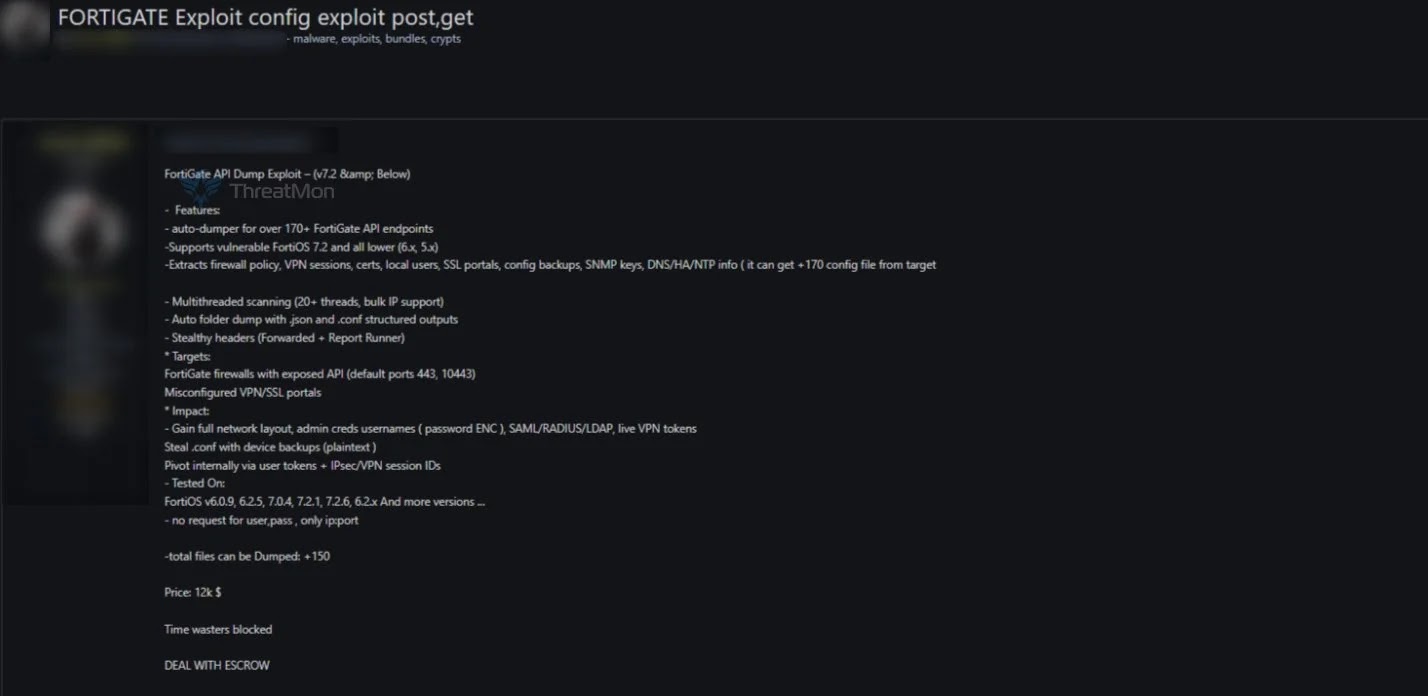
Task: Click the '* Impact:' line
Action: 187,410
